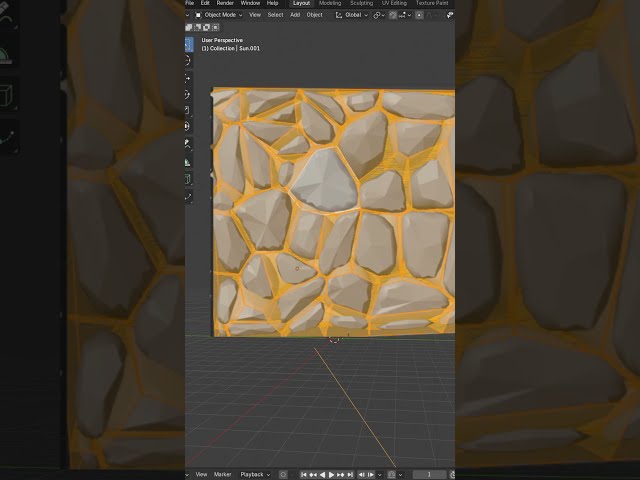Click the subtract selection mode icon
The height and width of the screenshot is (480, 640).
(207, 27)
